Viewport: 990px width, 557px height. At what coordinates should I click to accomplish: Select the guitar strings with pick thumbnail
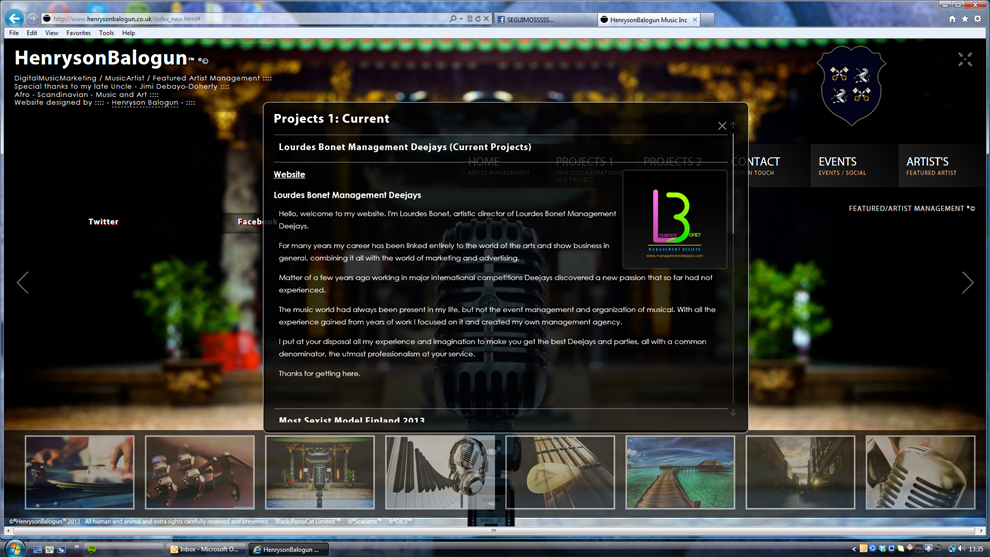(x=560, y=472)
